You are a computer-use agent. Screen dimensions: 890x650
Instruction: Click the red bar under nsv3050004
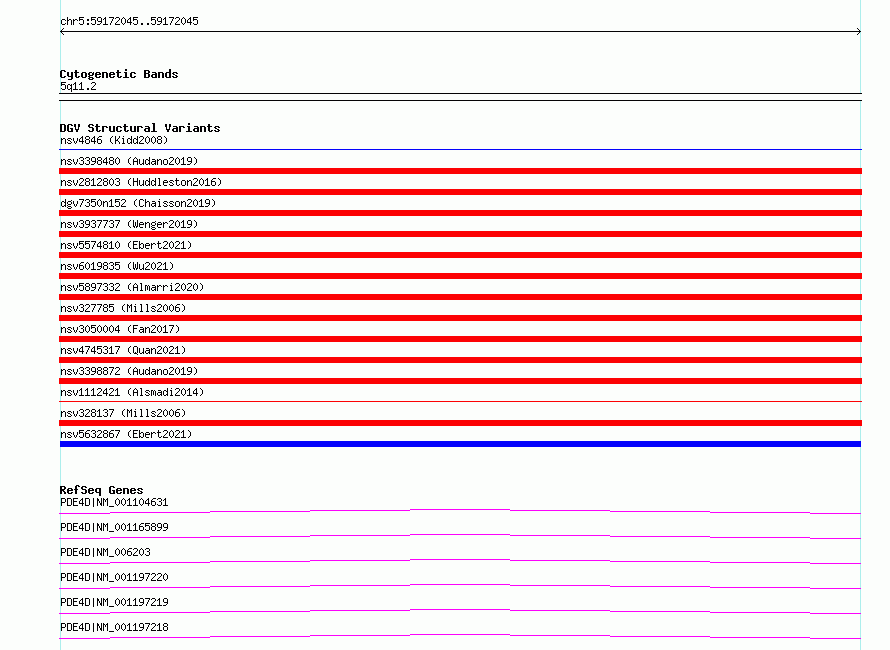[x=460, y=339]
